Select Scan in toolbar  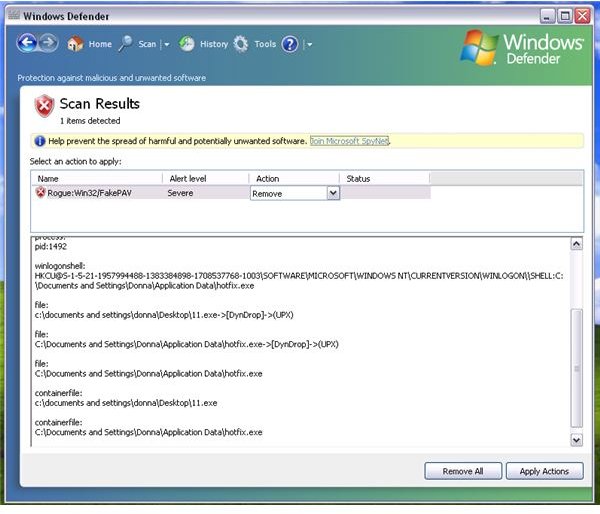[x=147, y=44]
